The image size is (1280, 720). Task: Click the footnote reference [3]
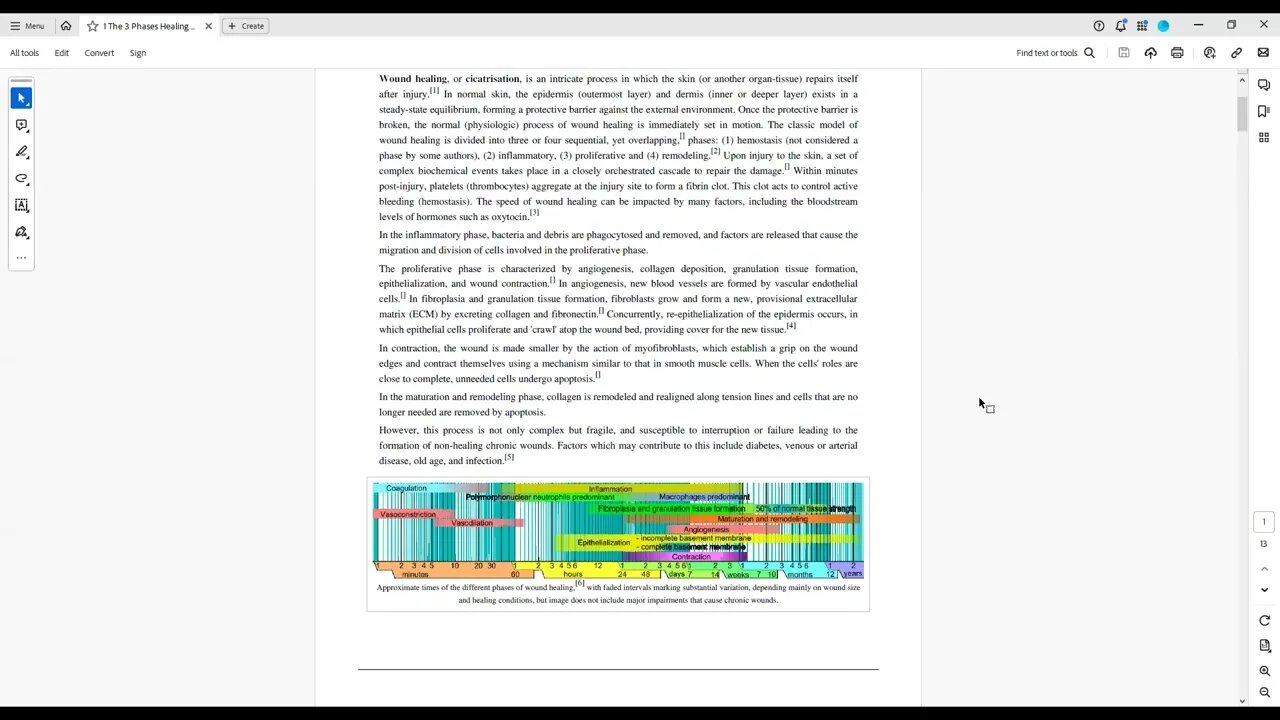(x=534, y=212)
